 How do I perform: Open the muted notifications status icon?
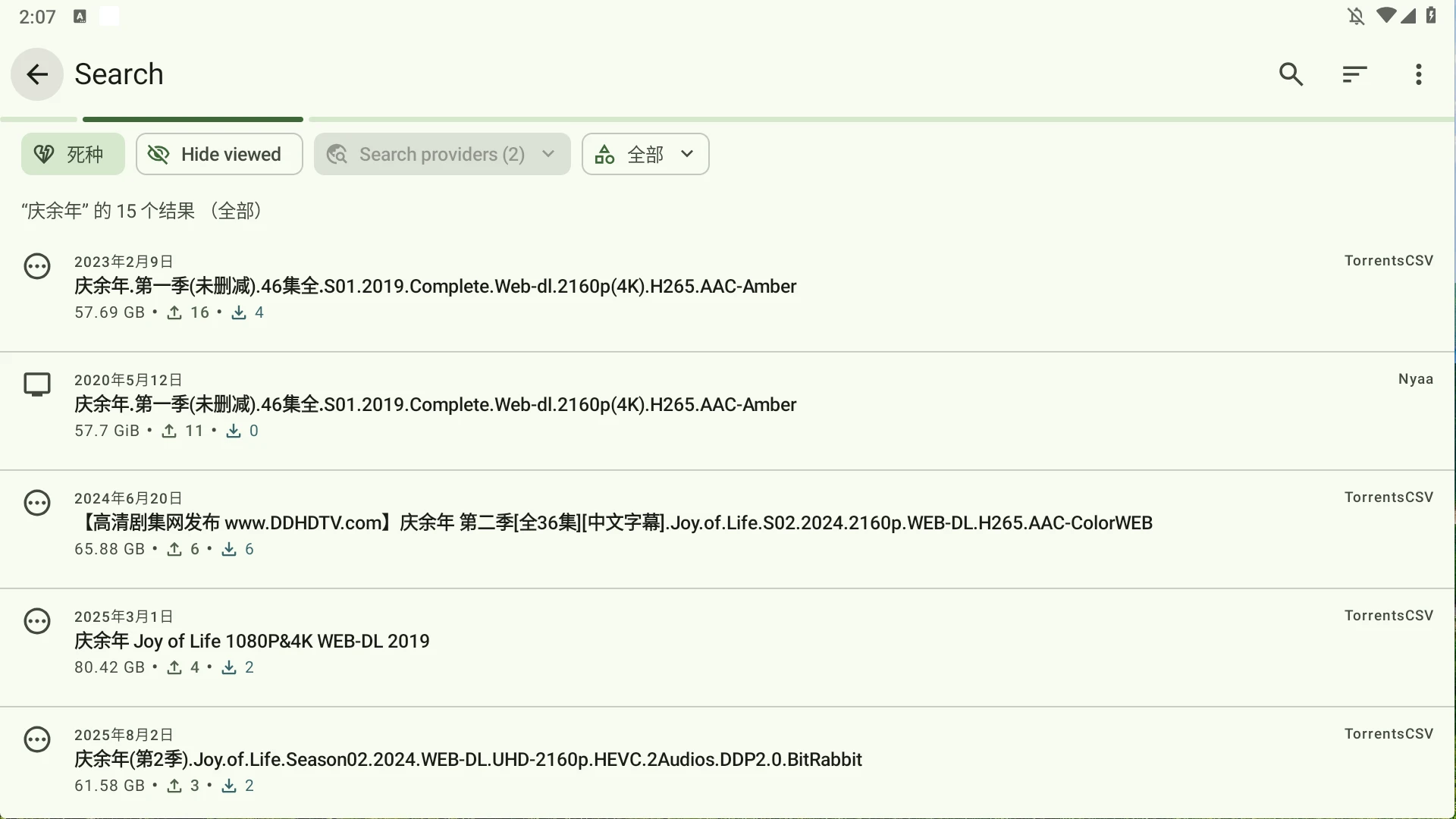pyautogui.click(x=1356, y=16)
